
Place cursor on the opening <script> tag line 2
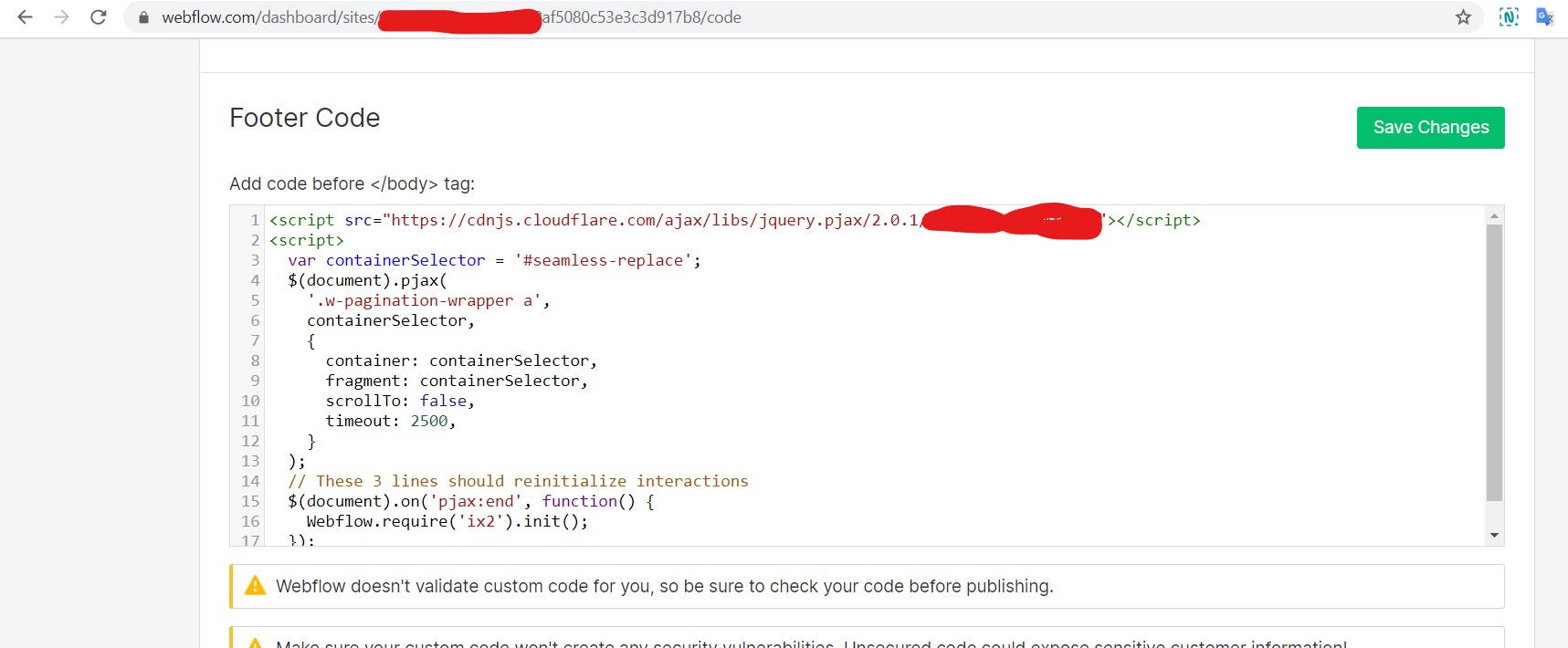tap(306, 240)
